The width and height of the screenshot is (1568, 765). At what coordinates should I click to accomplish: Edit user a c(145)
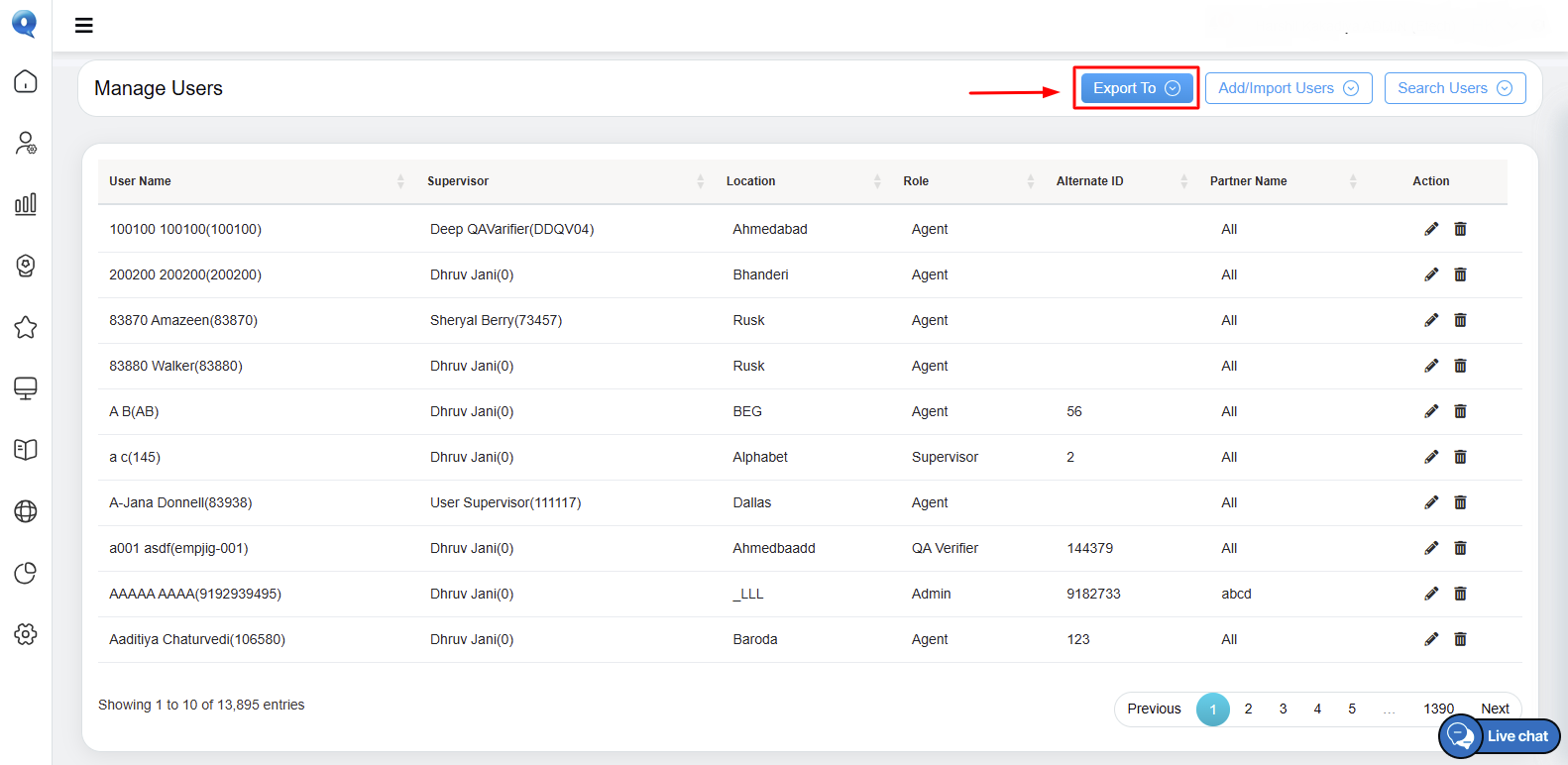coord(1431,457)
